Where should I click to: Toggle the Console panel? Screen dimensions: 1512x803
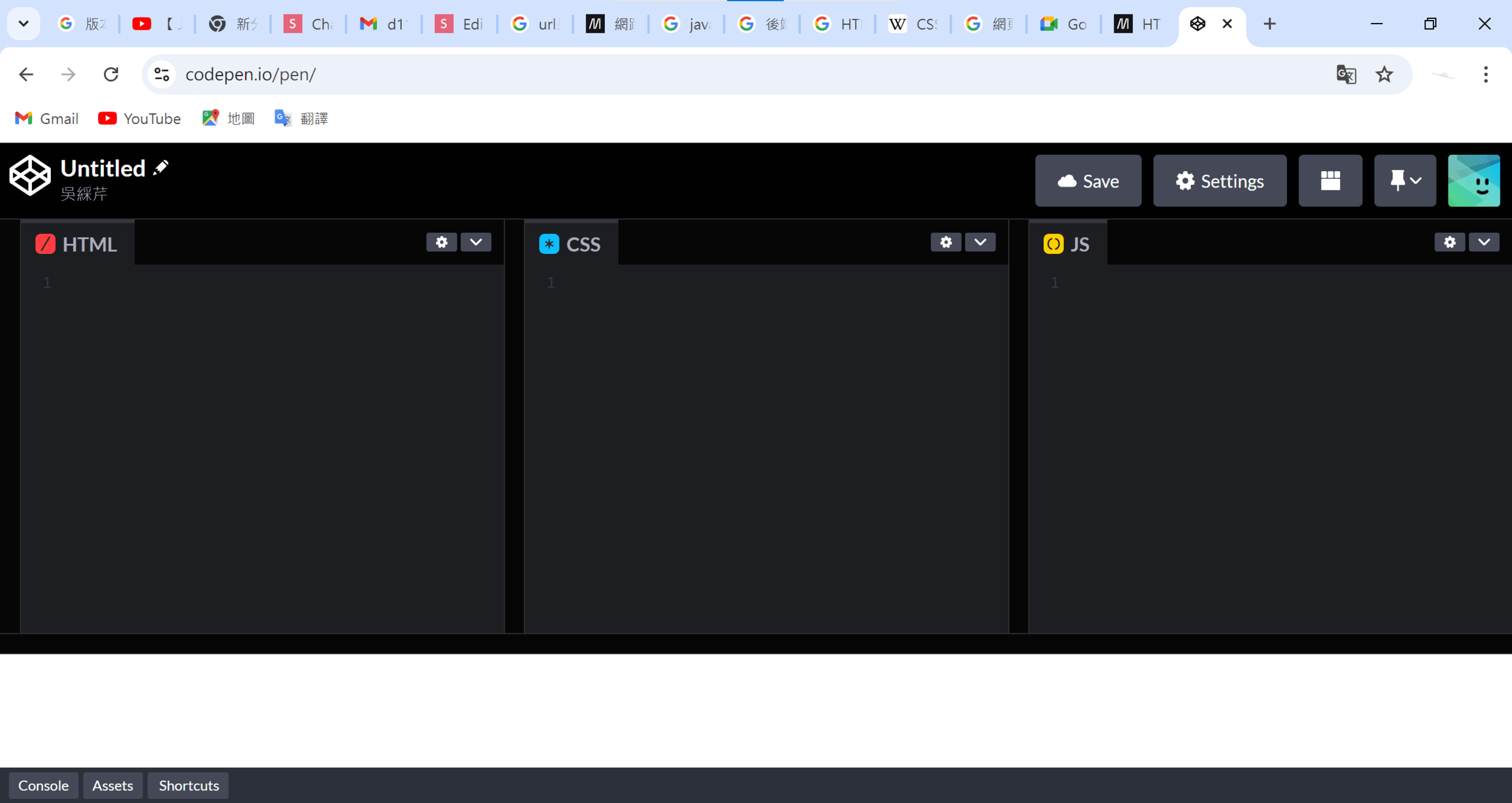pos(44,785)
